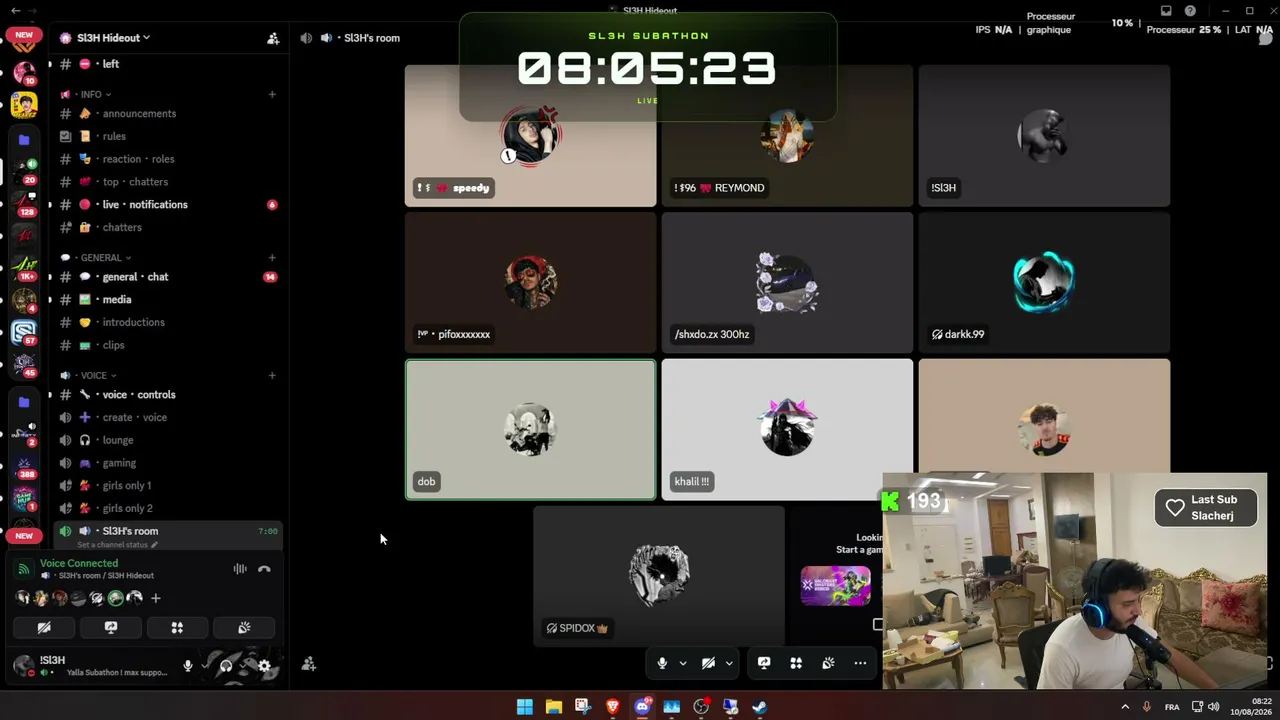Open the media channel

click(x=168, y=299)
